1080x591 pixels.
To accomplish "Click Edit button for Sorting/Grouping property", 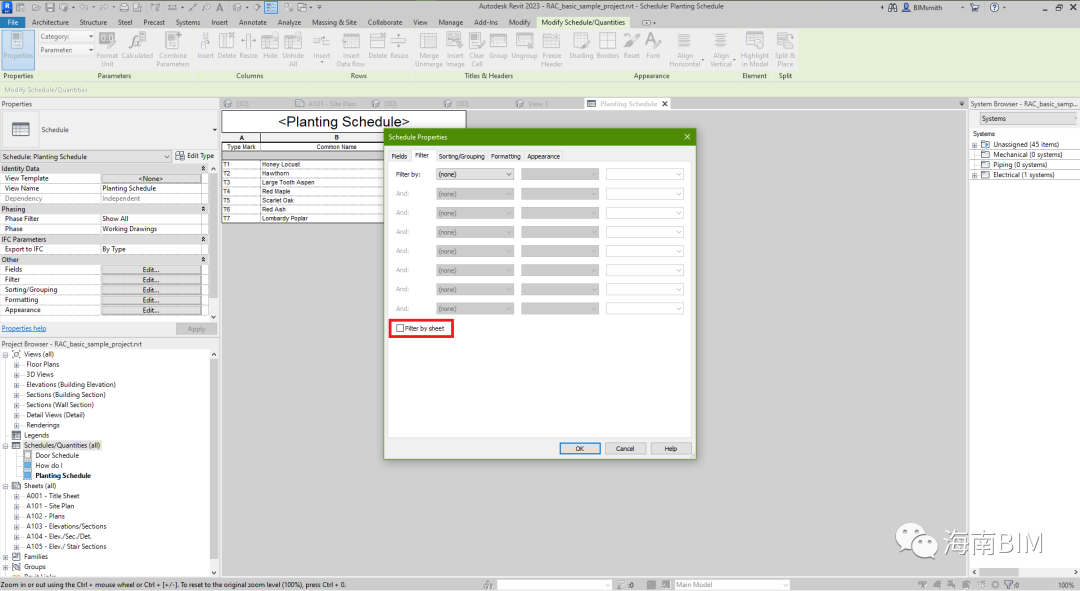I will pyautogui.click(x=152, y=290).
